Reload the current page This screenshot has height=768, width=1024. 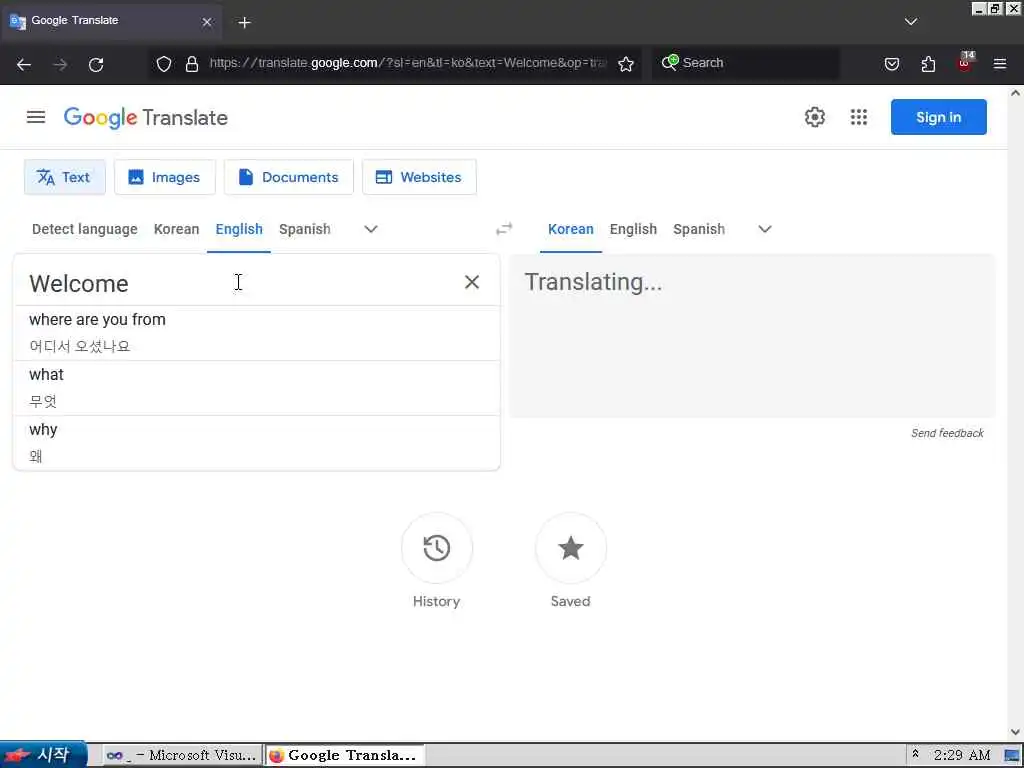tap(96, 64)
